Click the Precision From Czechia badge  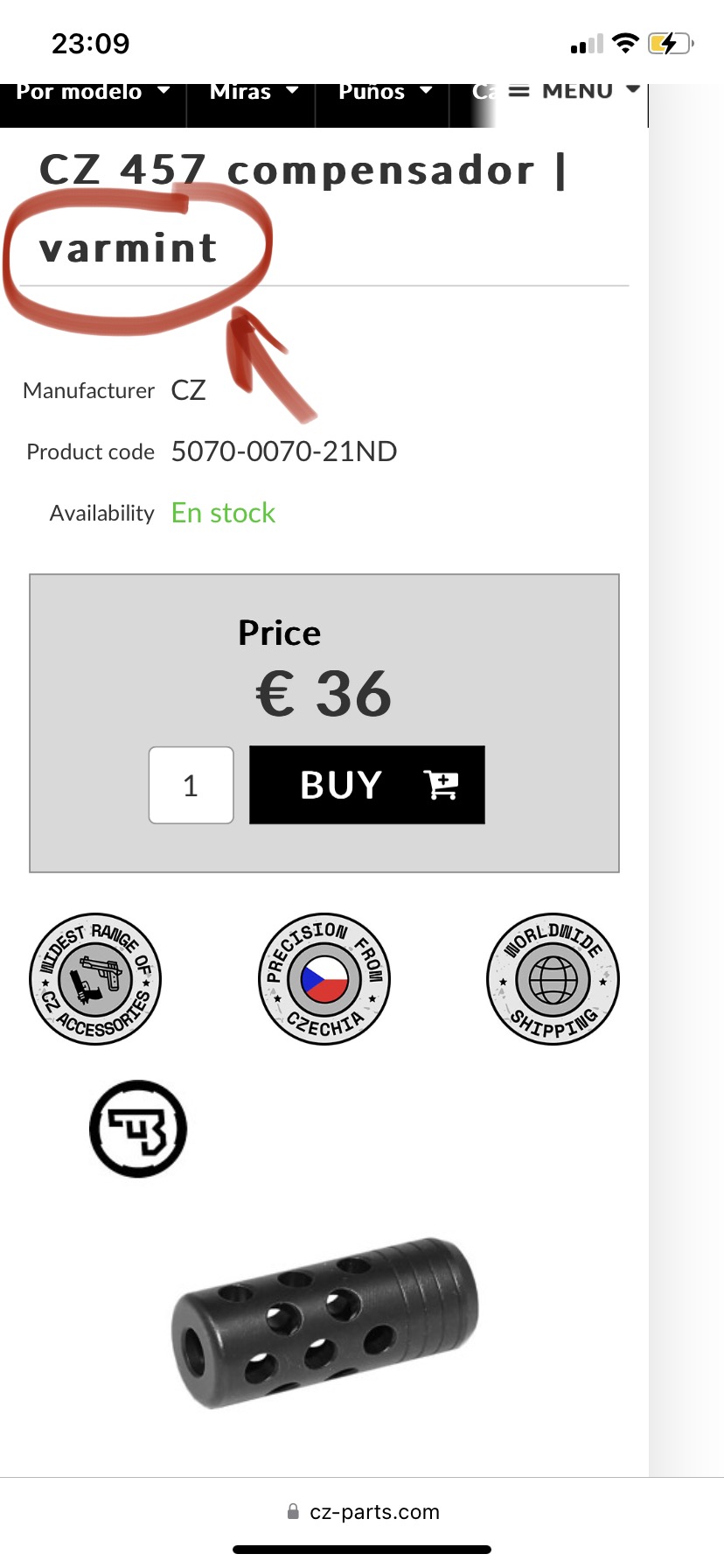pyautogui.click(x=324, y=978)
